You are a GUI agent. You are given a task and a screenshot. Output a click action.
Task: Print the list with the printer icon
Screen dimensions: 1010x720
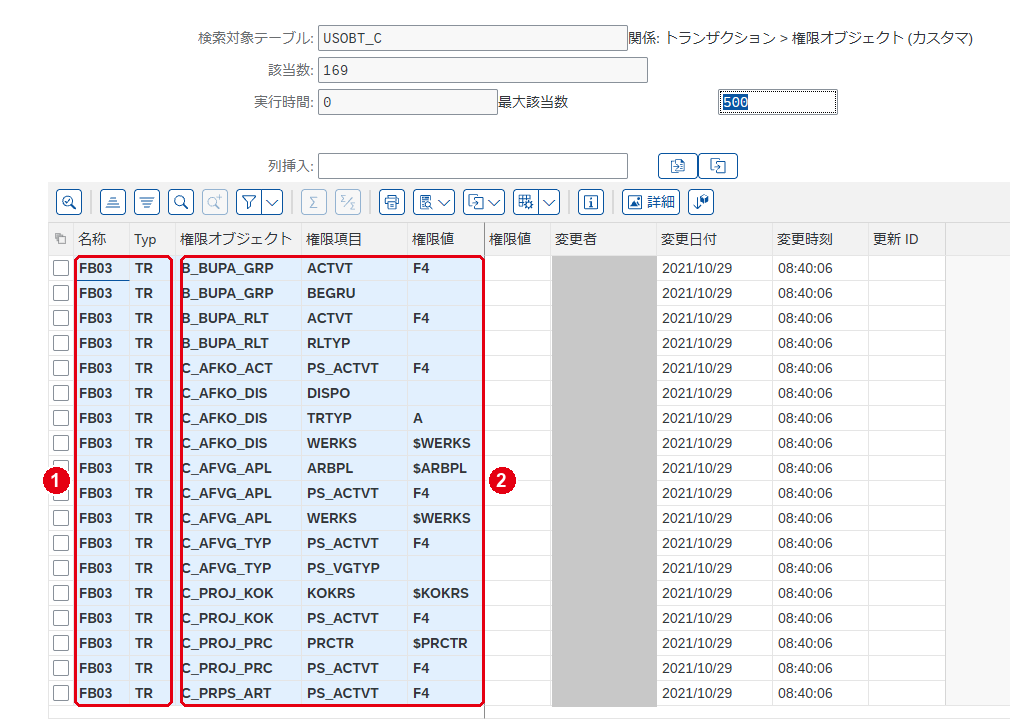392,202
